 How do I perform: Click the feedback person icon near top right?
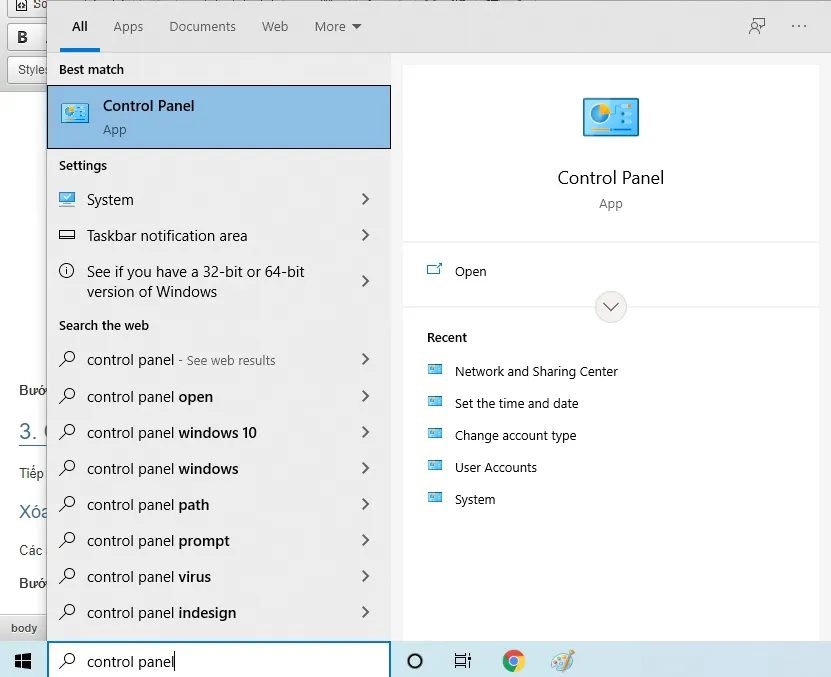757,26
